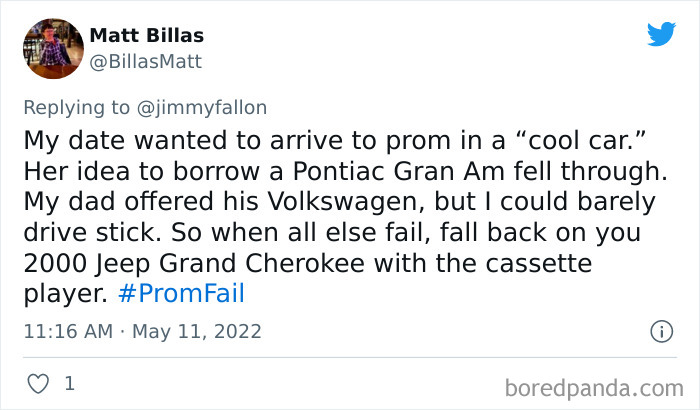
Task: Like the tweet with the heart icon
Action: pos(36,383)
